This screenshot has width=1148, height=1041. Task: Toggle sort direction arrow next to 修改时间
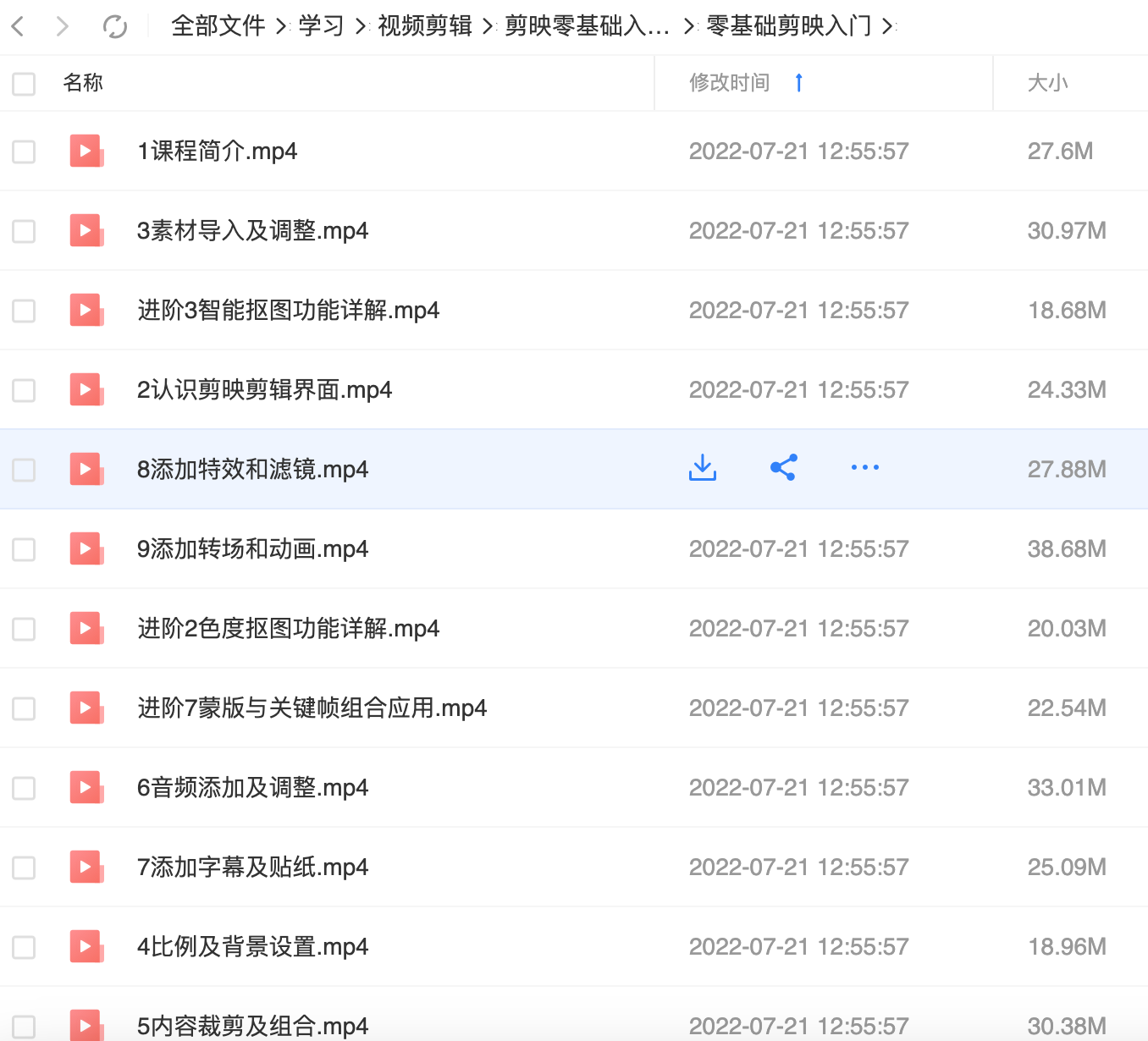pyautogui.click(x=798, y=83)
